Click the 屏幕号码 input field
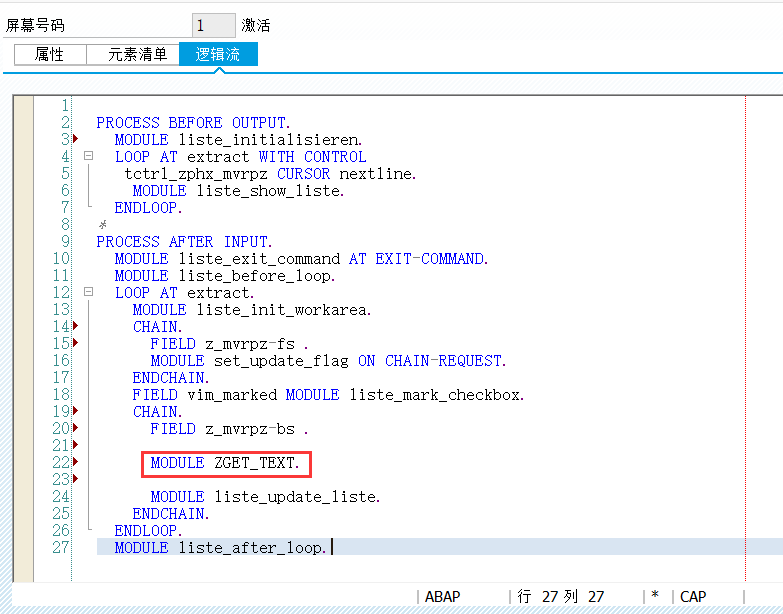 [x=214, y=25]
